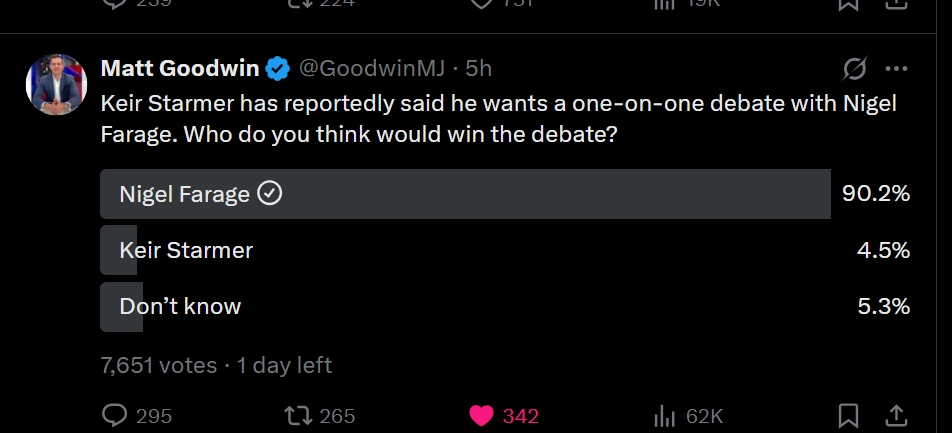View post analytics bar chart icon
The width and height of the screenshot is (952, 433).
[665, 415]
